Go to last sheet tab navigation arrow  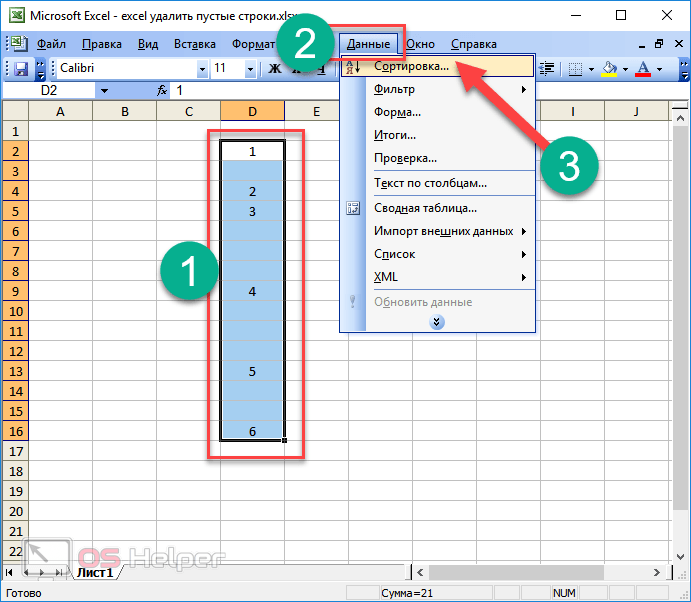[59, 572]
